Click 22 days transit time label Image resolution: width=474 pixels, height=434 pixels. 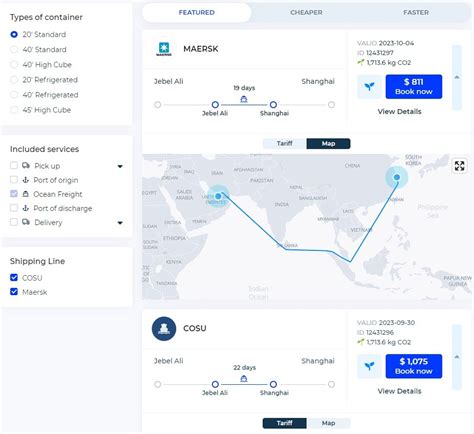[x=244, y=368]
